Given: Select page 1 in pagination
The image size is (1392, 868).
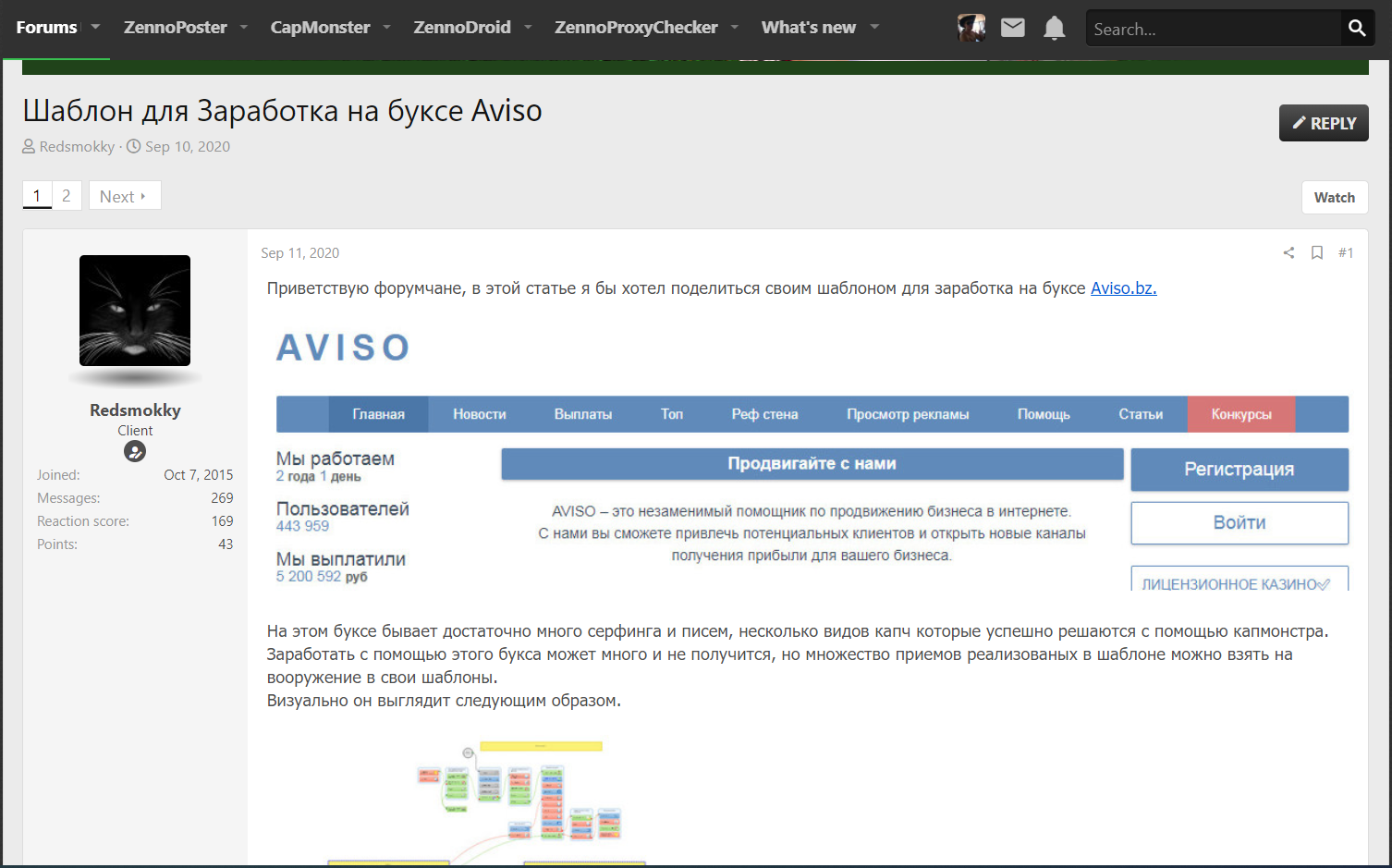Looking at the screenshot, I should (37, 196).
